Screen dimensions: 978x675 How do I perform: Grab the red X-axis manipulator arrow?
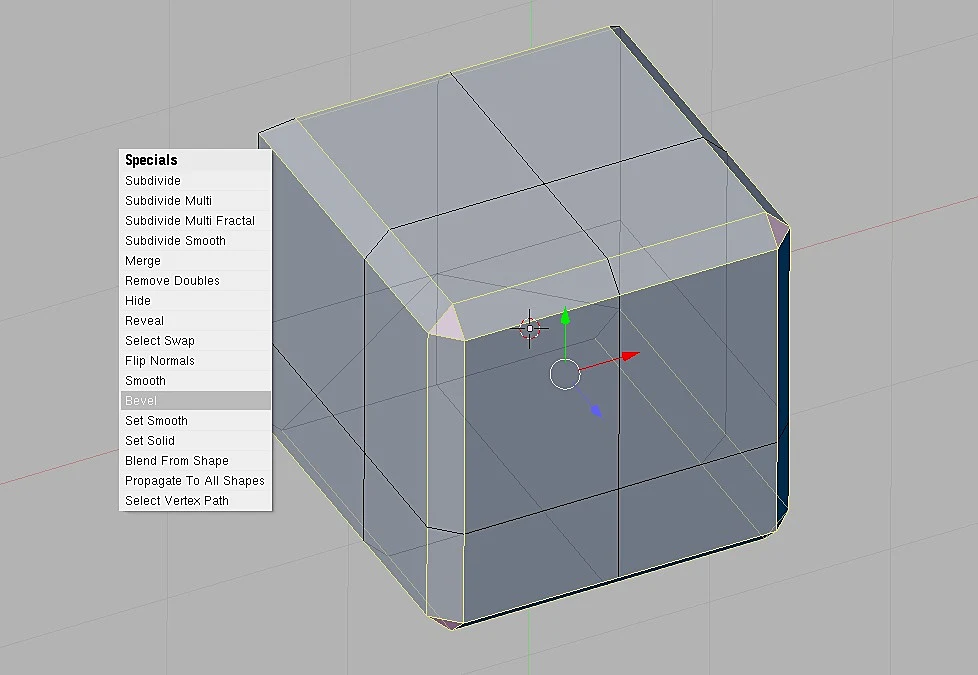coord(630,356)
